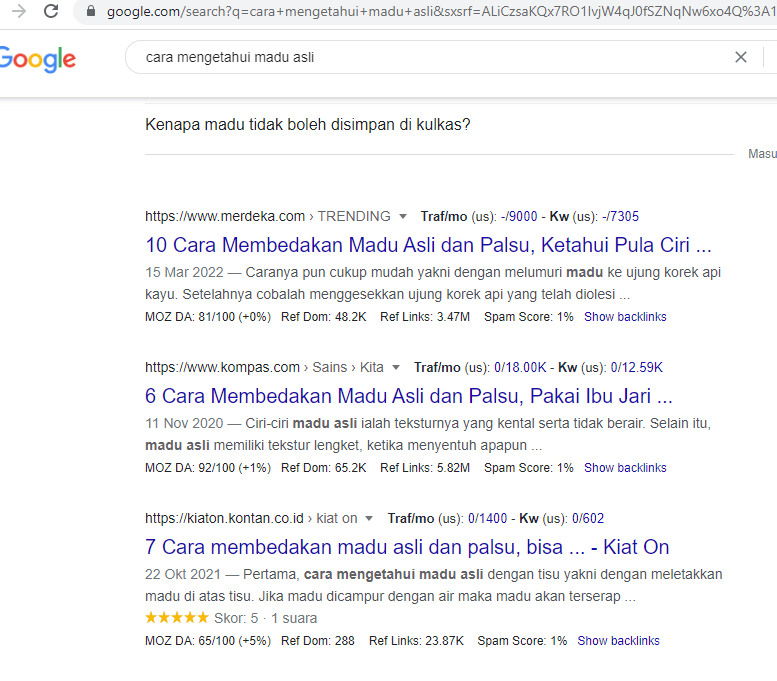Screen dimensions: 777x681
Task: Click the 9000 traffic value for merdeka.com
Action: coord(522,216)
